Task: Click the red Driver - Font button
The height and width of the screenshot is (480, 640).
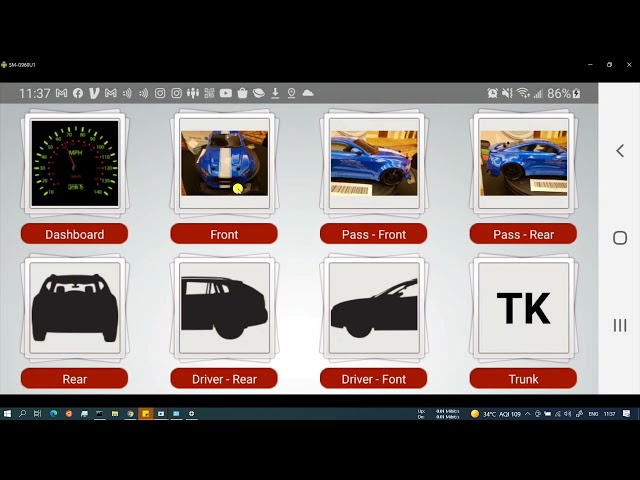Action: coord(373,378)
